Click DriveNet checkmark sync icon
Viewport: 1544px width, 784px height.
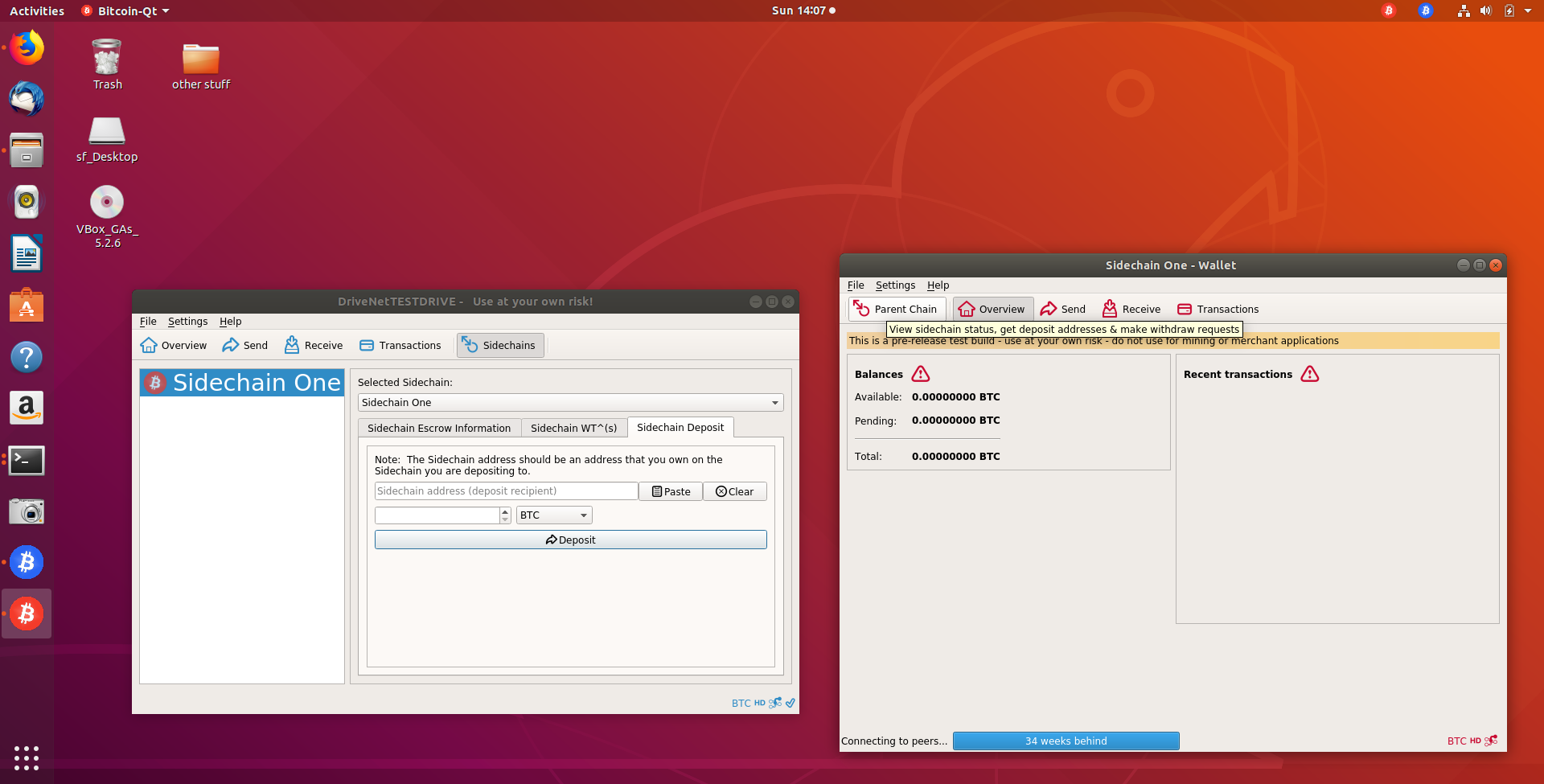[x=790, y=703]
